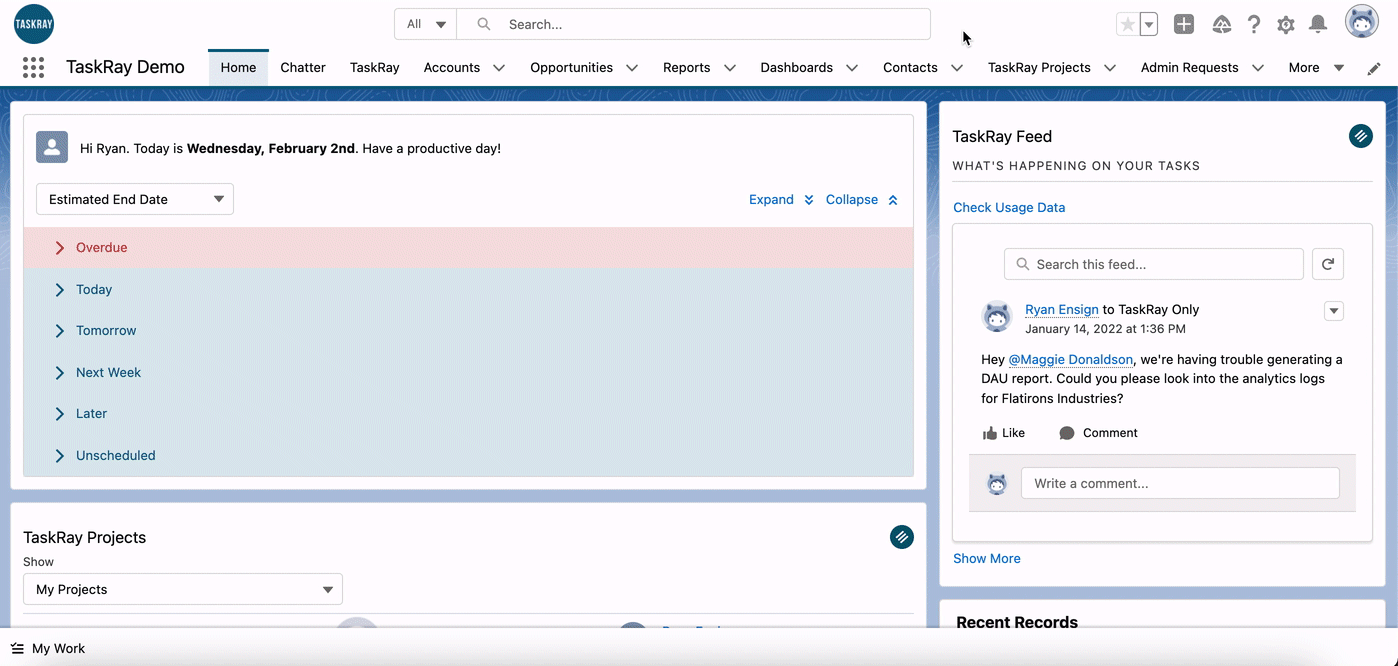Screen dimensions: 1398x666
Task: Click Expand to open all sections
Action: (x=781, y=199)
